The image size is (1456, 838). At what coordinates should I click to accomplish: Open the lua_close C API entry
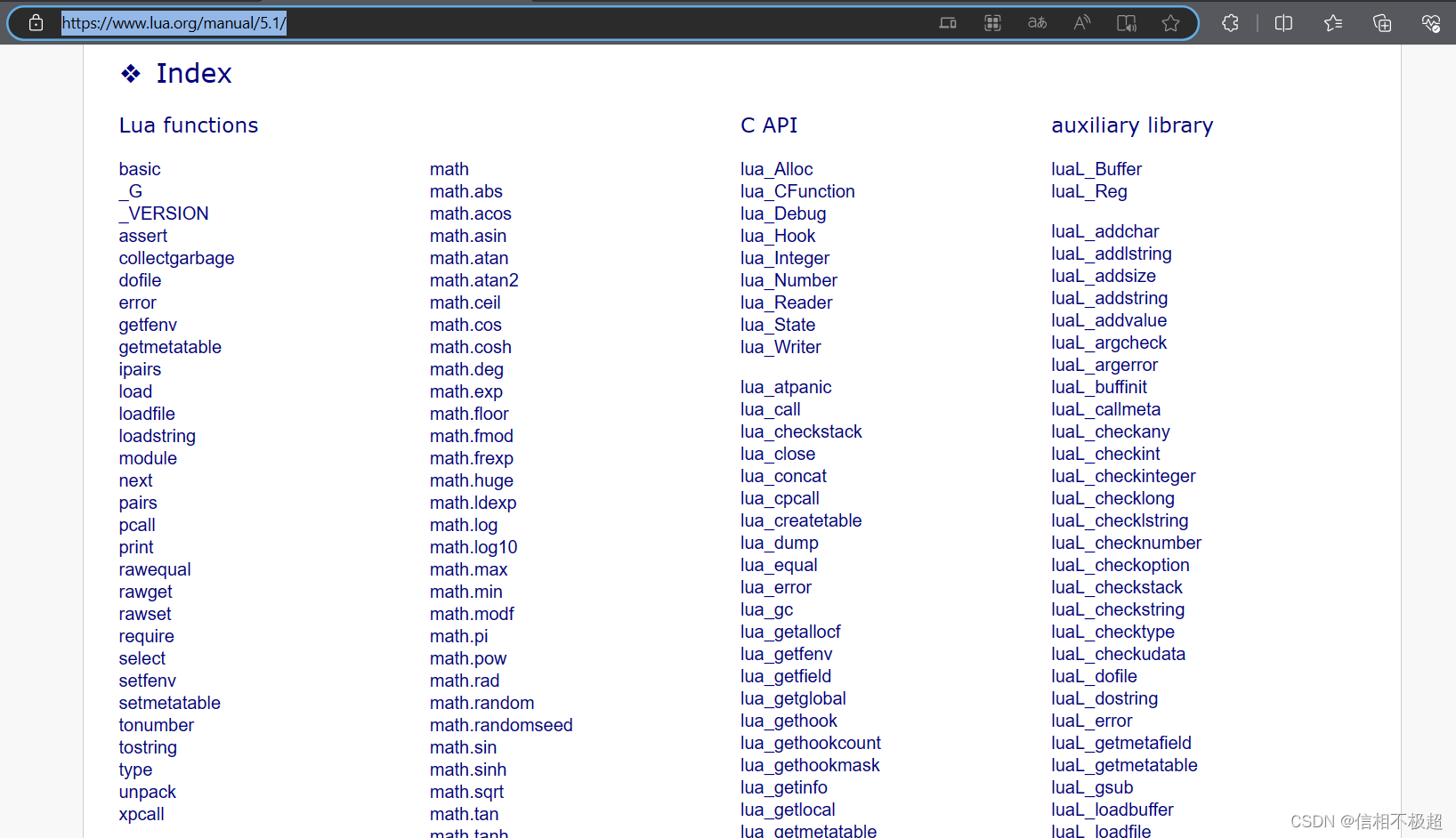click(x=778, y=454)
